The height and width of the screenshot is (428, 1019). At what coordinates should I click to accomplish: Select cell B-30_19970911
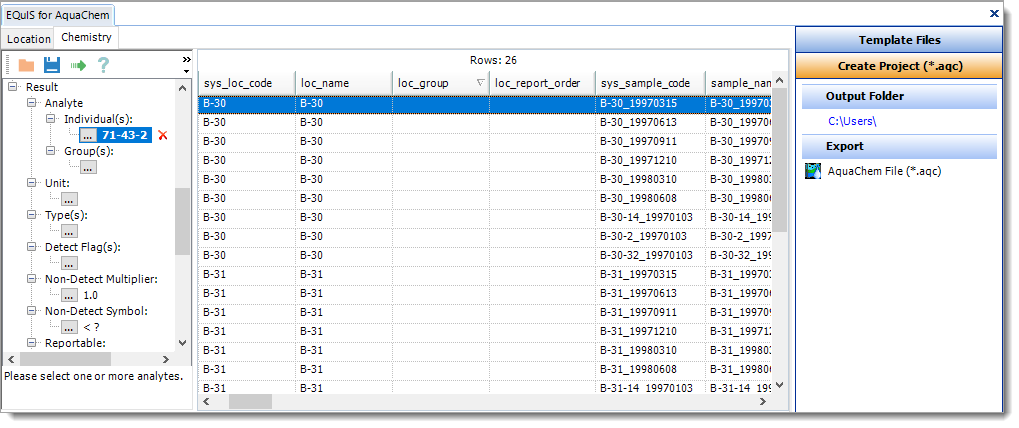coord(650,141)
